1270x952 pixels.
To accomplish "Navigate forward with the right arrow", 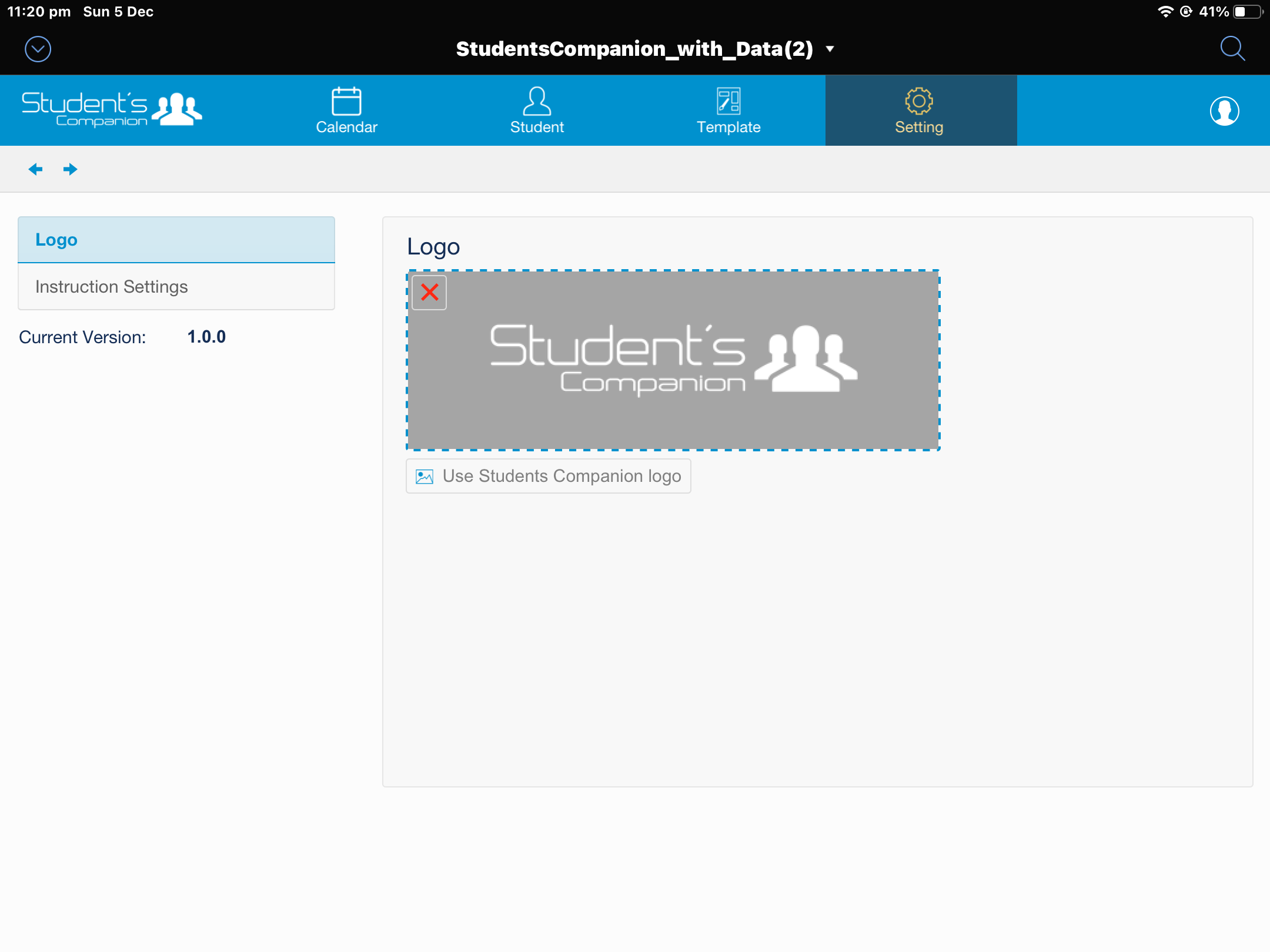I will click(x=70, y=169).
